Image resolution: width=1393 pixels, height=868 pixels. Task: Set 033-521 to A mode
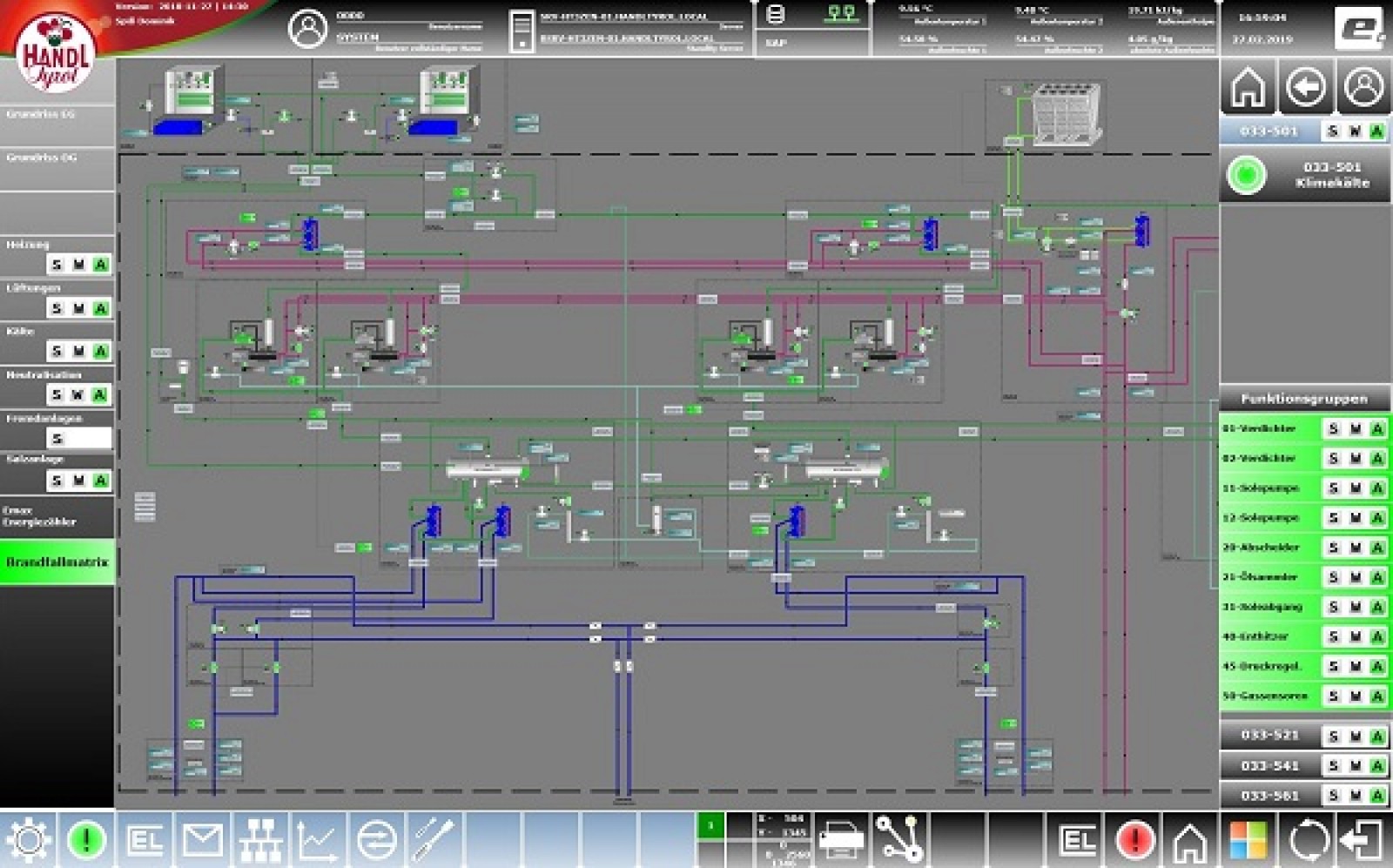[1377, 737]
